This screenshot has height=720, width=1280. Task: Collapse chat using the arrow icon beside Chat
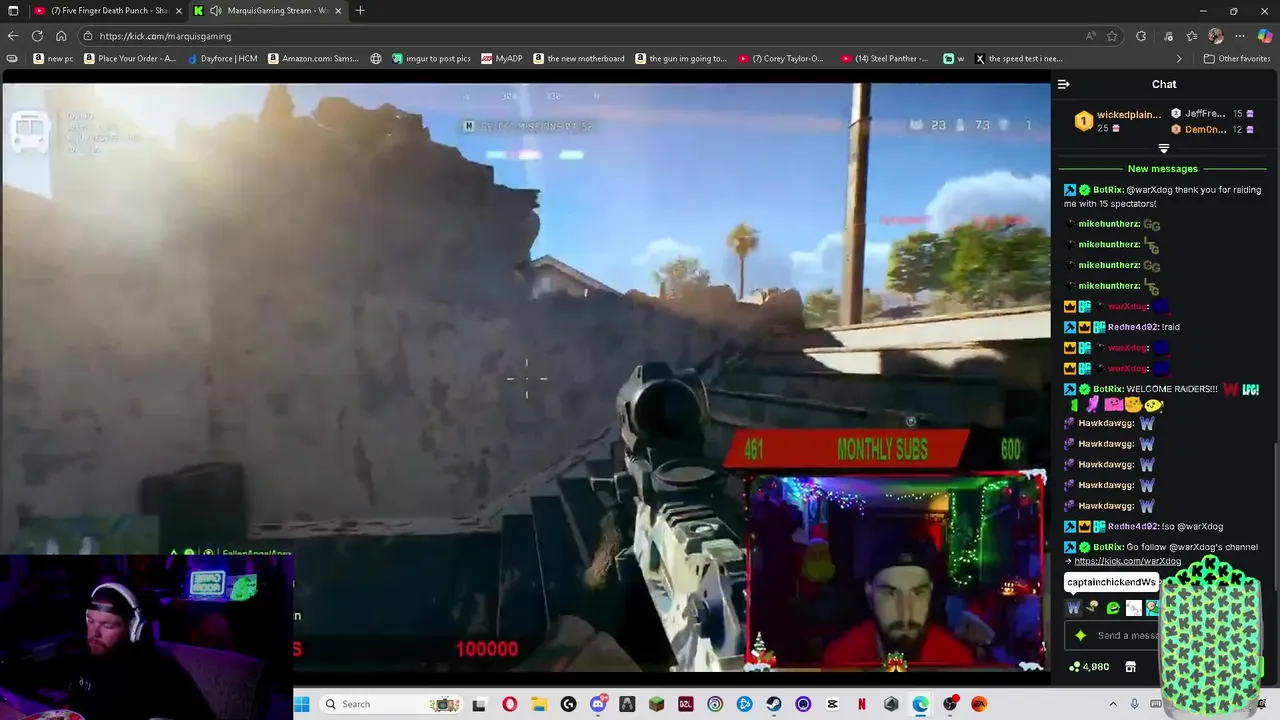[1064, 84]
